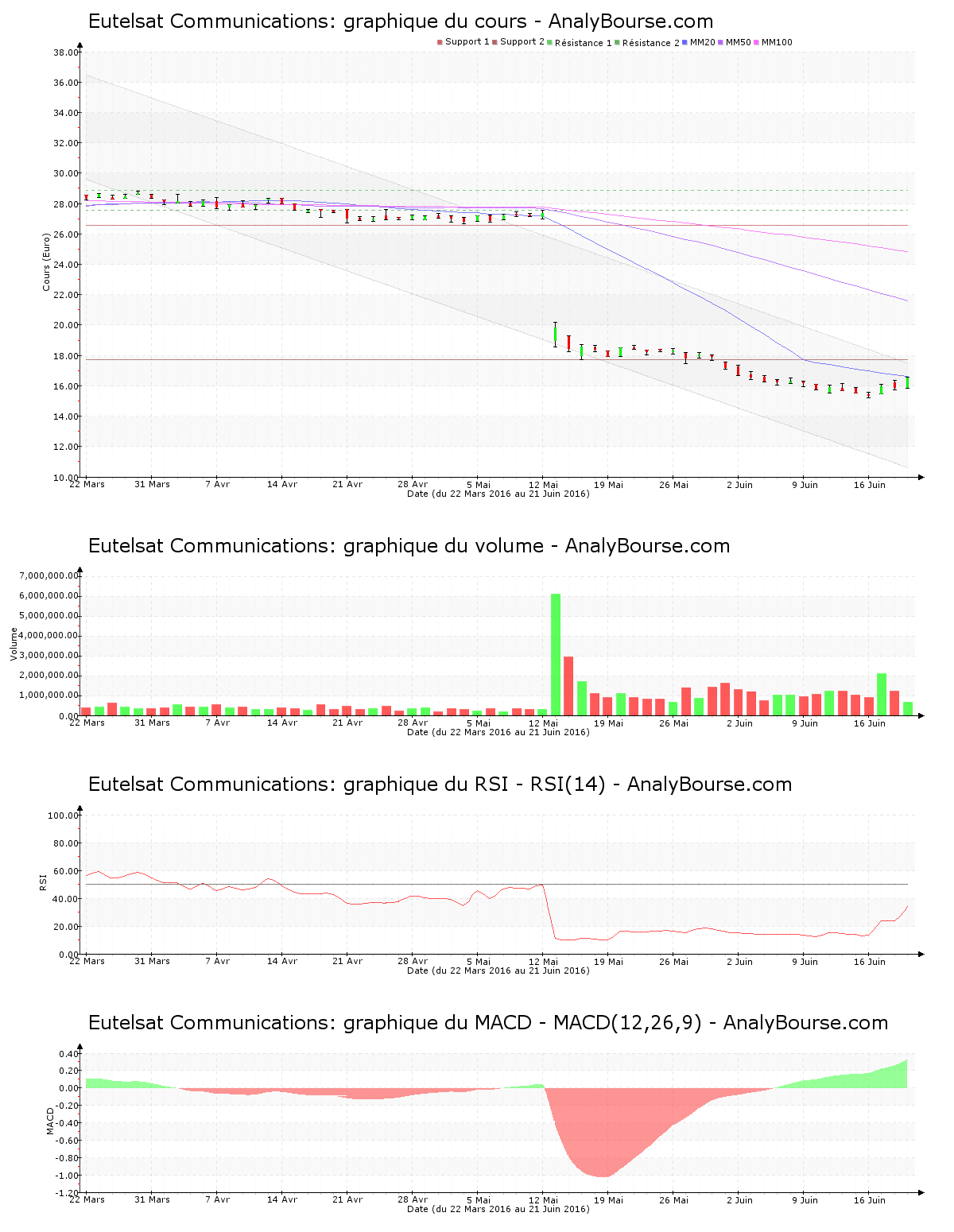
Task: Click the '100.00' RSI axis value
Action: coord(64,816)
